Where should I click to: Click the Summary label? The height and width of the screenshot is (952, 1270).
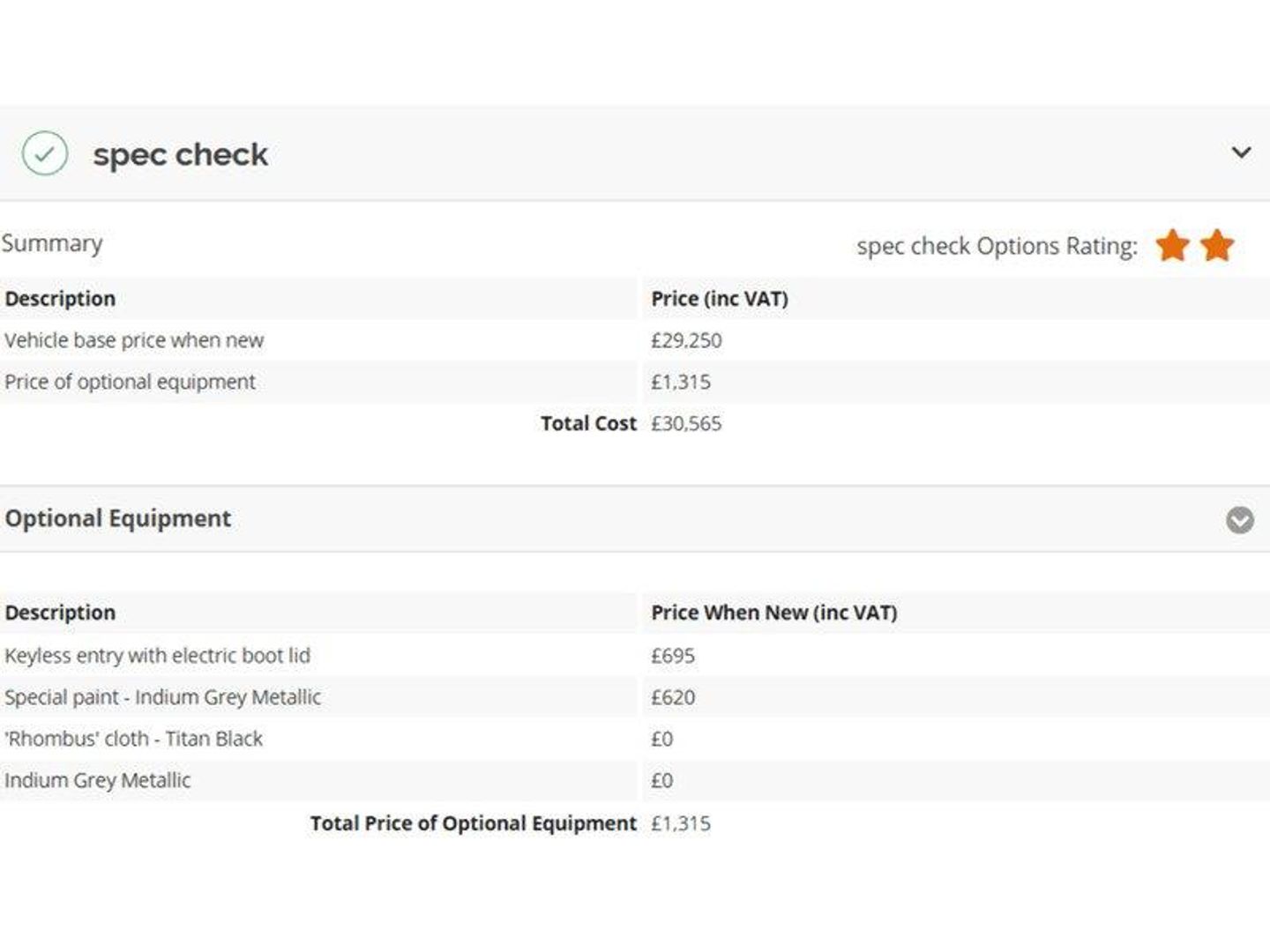click(x=52, y=243)
